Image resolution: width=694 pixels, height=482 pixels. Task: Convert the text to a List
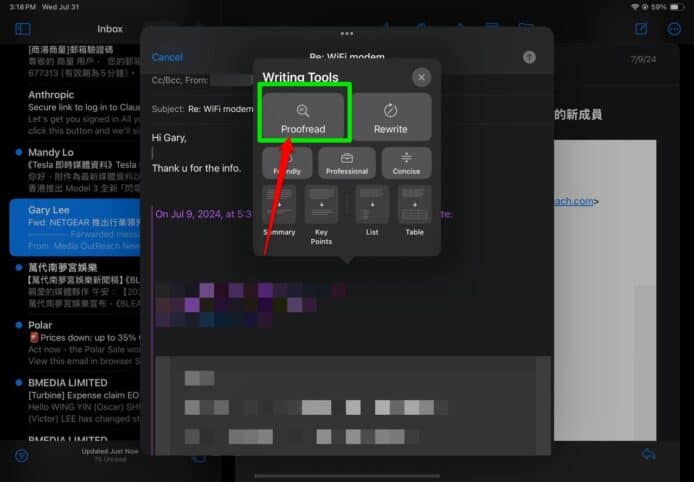coord(372,210)
